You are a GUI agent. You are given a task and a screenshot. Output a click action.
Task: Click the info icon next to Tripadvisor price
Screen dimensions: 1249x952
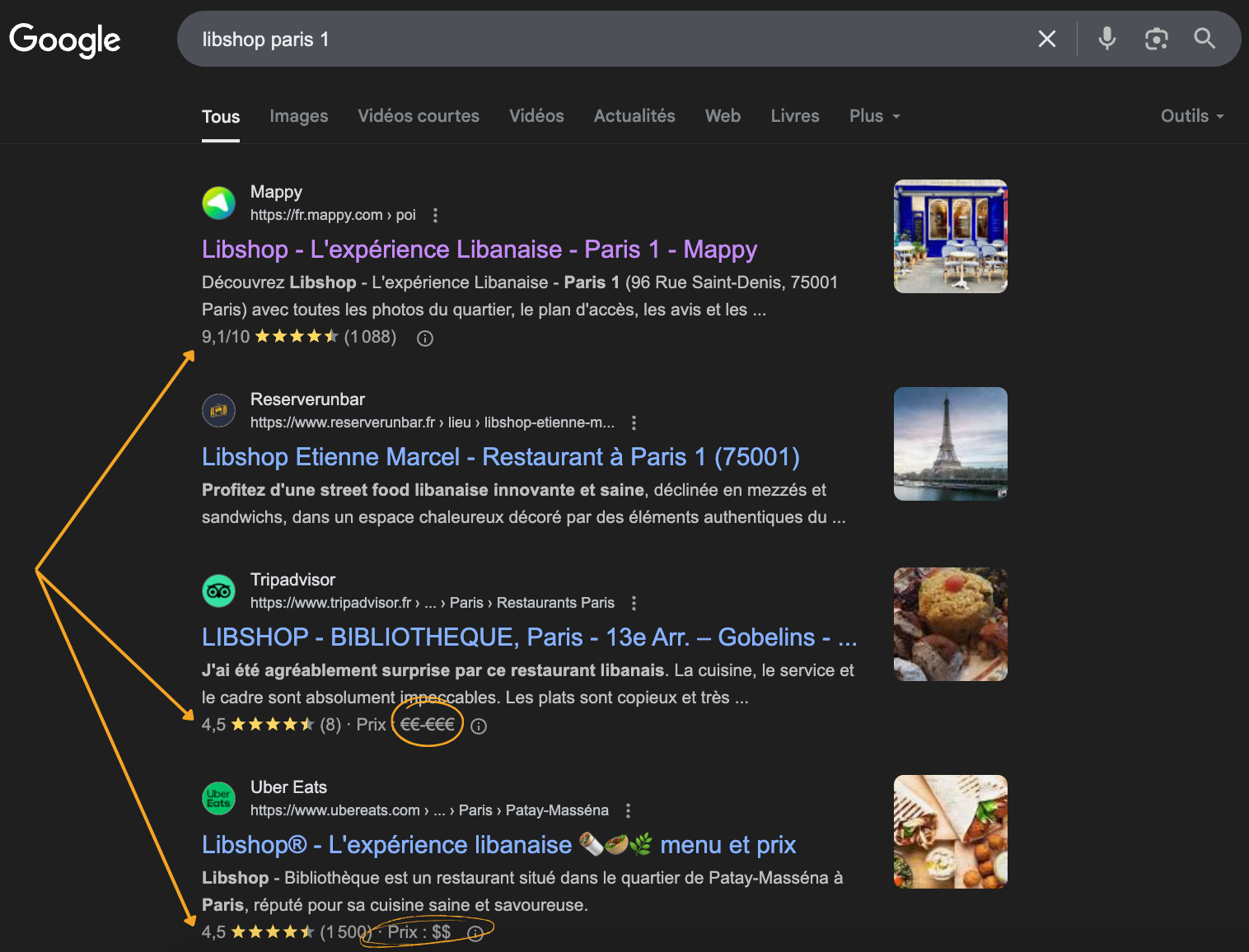(479, 726)
